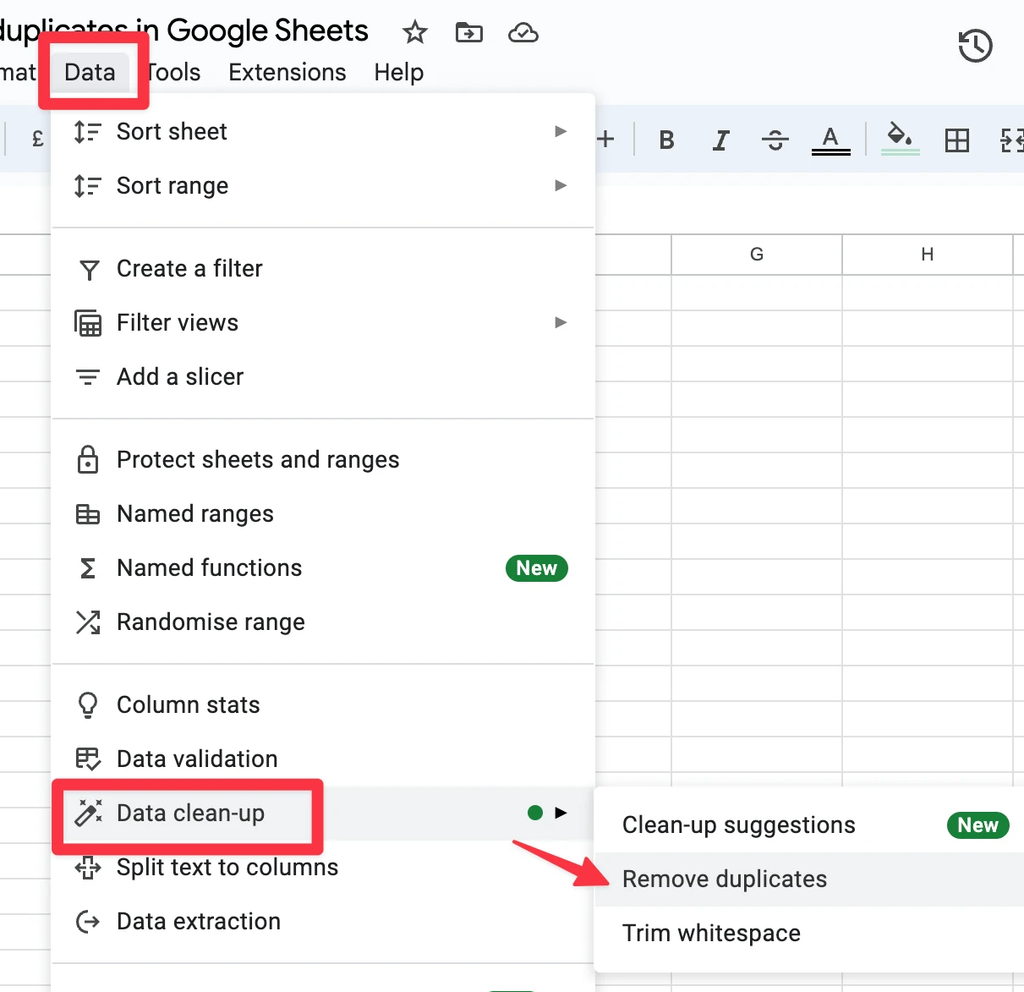Open the Extensions menu

(x=287, y=73)
